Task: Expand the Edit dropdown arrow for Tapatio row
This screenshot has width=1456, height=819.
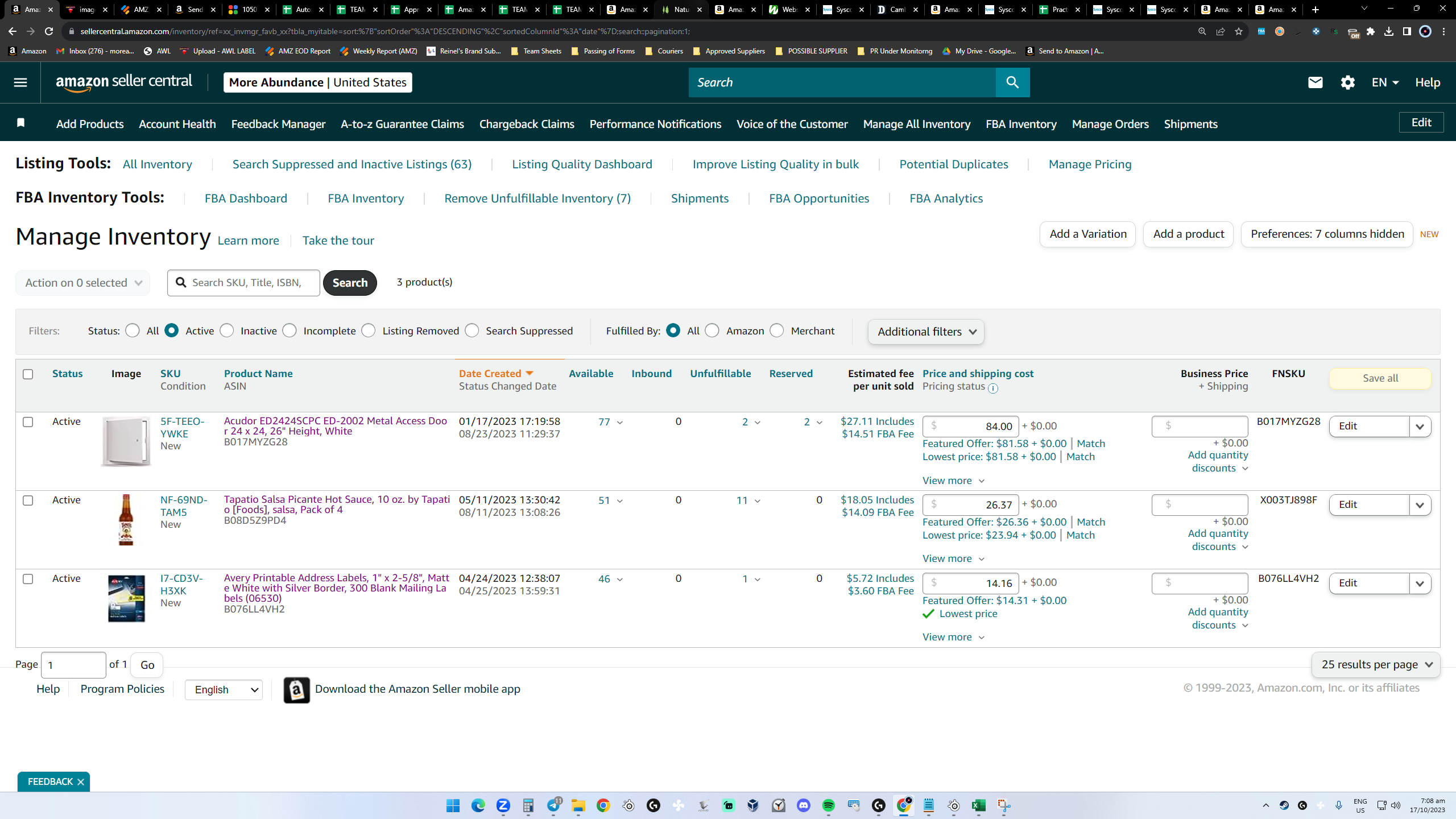Action: click(1420, 505)
